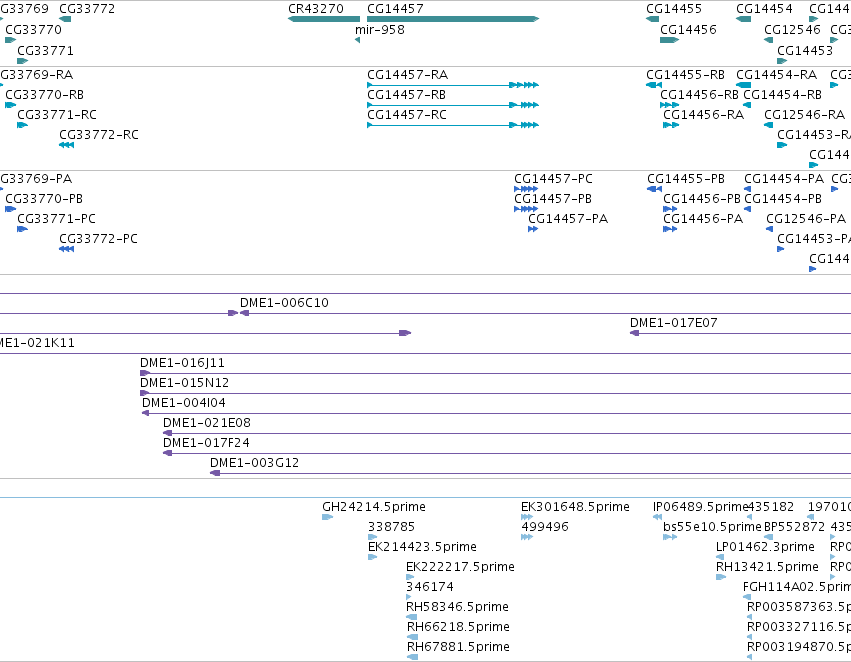Open BAC clone DME1-016J11 label
Screen dimensions: 851x662
182,363
